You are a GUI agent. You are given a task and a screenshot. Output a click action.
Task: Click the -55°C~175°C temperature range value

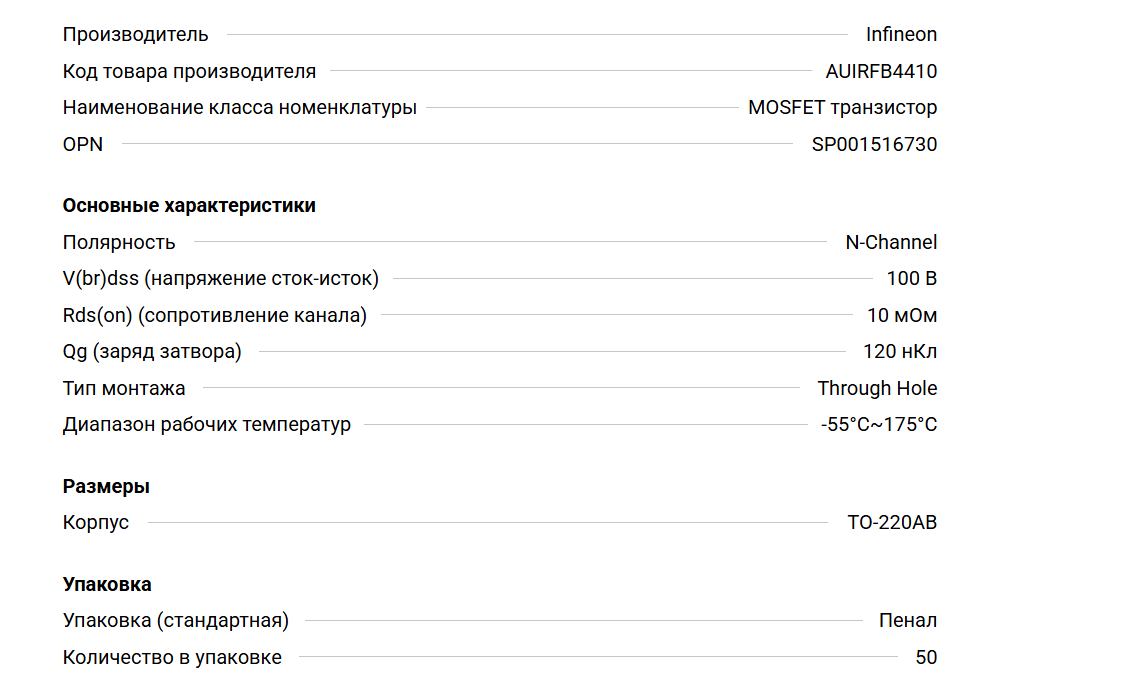point(879,425)
